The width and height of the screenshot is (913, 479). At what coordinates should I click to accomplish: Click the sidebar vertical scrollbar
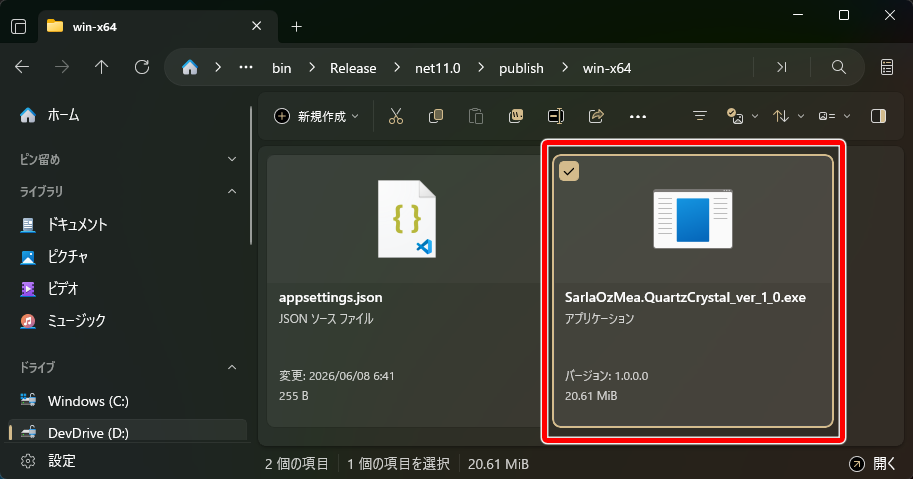pyautogui.click(x=251, y=176)
